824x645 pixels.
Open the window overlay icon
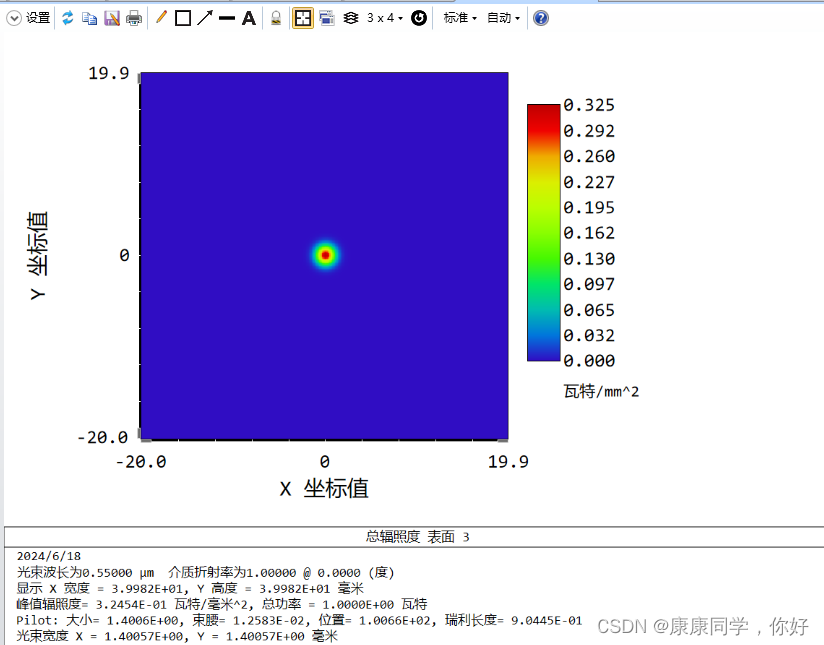pyautogui.click(x=327, y=18)
